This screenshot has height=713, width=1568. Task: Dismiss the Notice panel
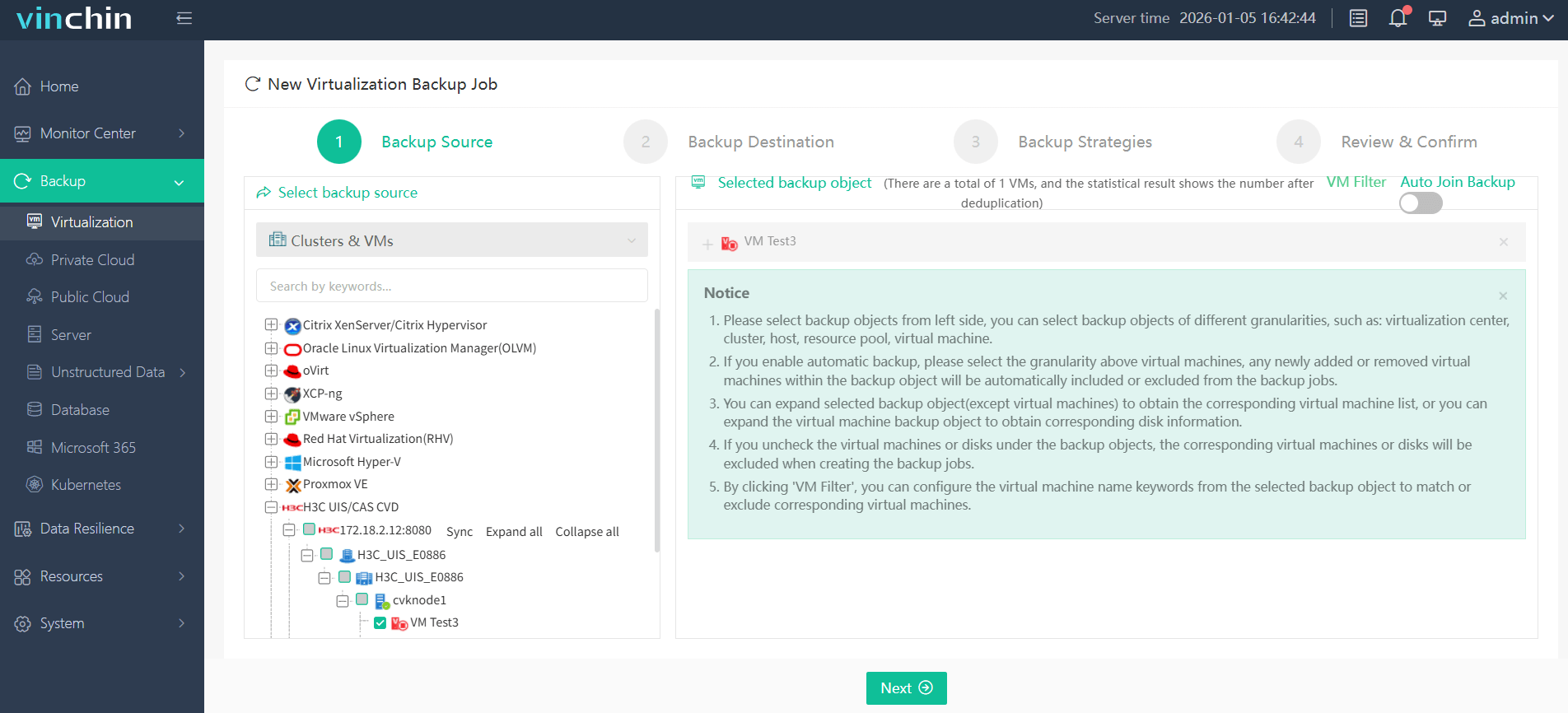pos(1503,296)
